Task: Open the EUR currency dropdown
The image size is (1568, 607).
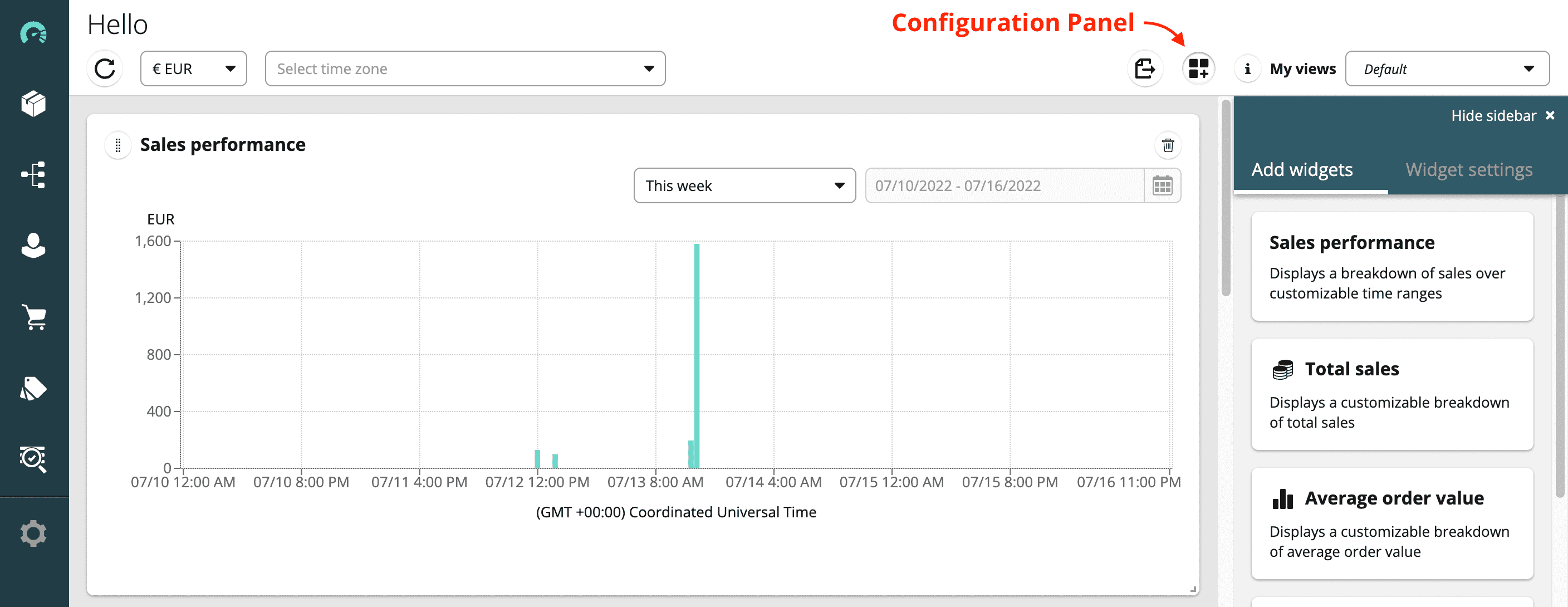Action: tap(194, 69)
